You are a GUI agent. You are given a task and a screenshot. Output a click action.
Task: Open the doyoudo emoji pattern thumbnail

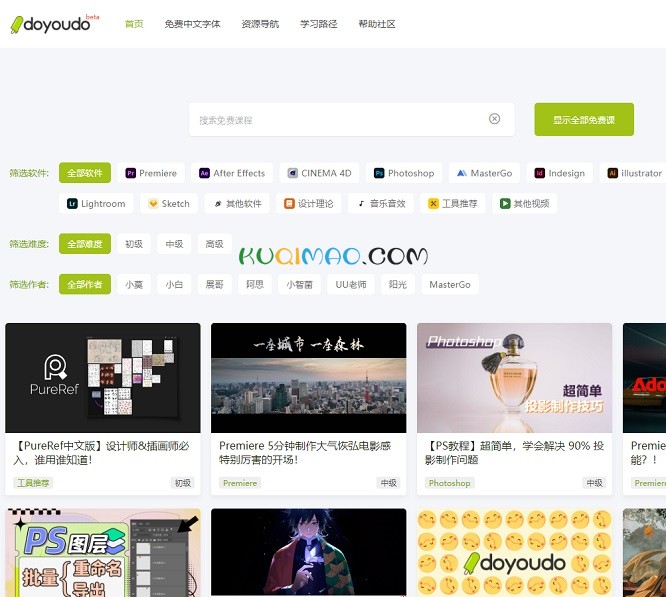tap(514, 553)
